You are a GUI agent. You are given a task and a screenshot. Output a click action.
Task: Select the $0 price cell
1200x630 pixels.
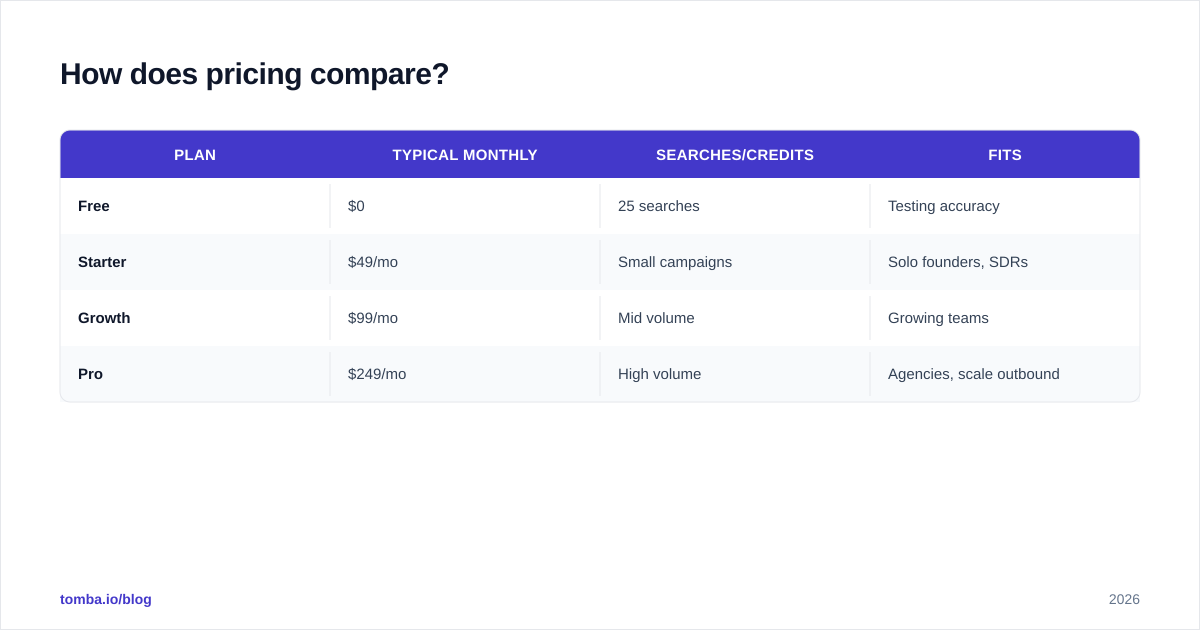pos(465,206)
